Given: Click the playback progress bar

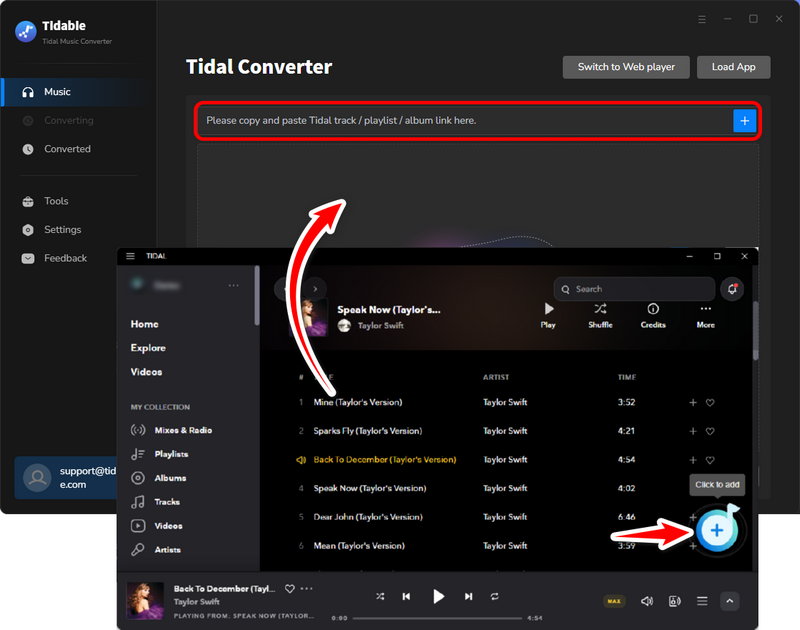Looking at the screenshot, I should coord(438,618).
